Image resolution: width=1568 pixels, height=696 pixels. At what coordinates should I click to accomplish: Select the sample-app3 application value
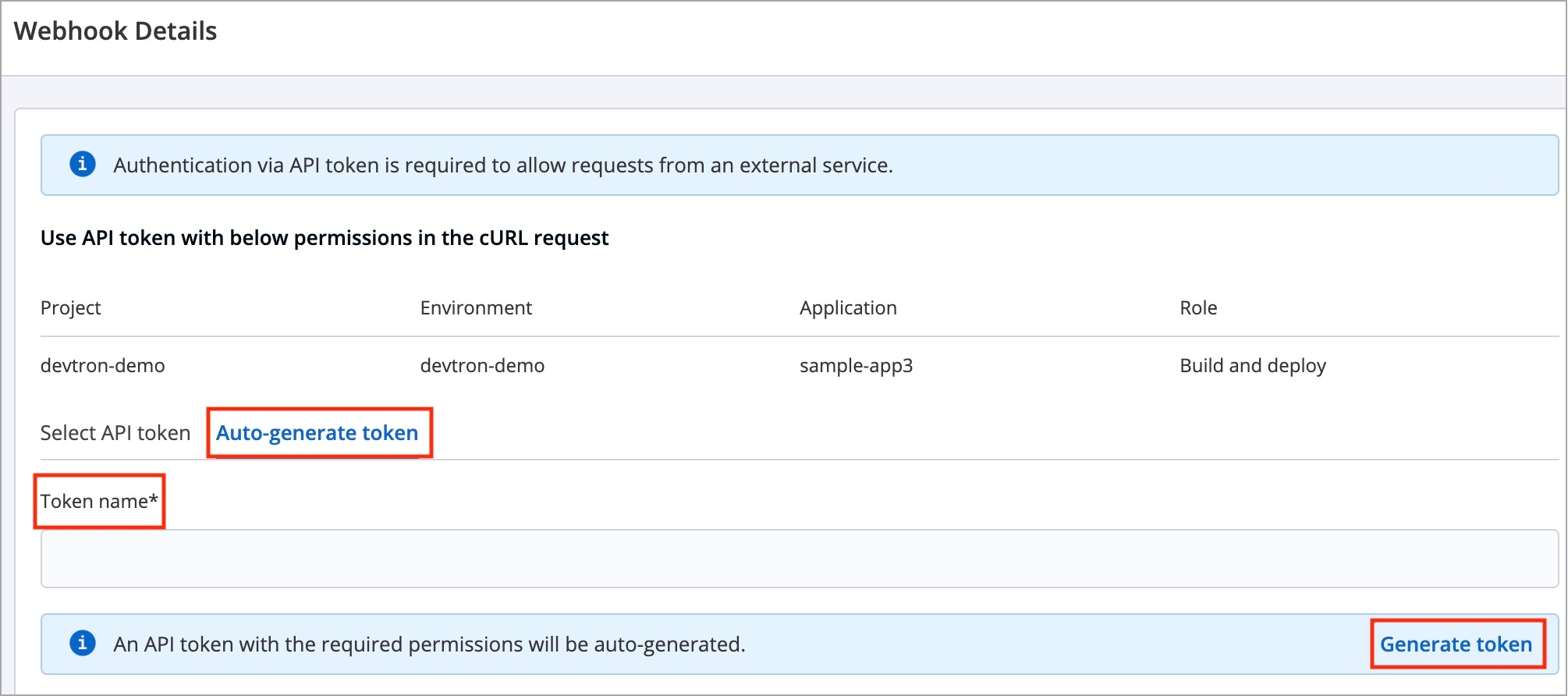pos(856,366)
